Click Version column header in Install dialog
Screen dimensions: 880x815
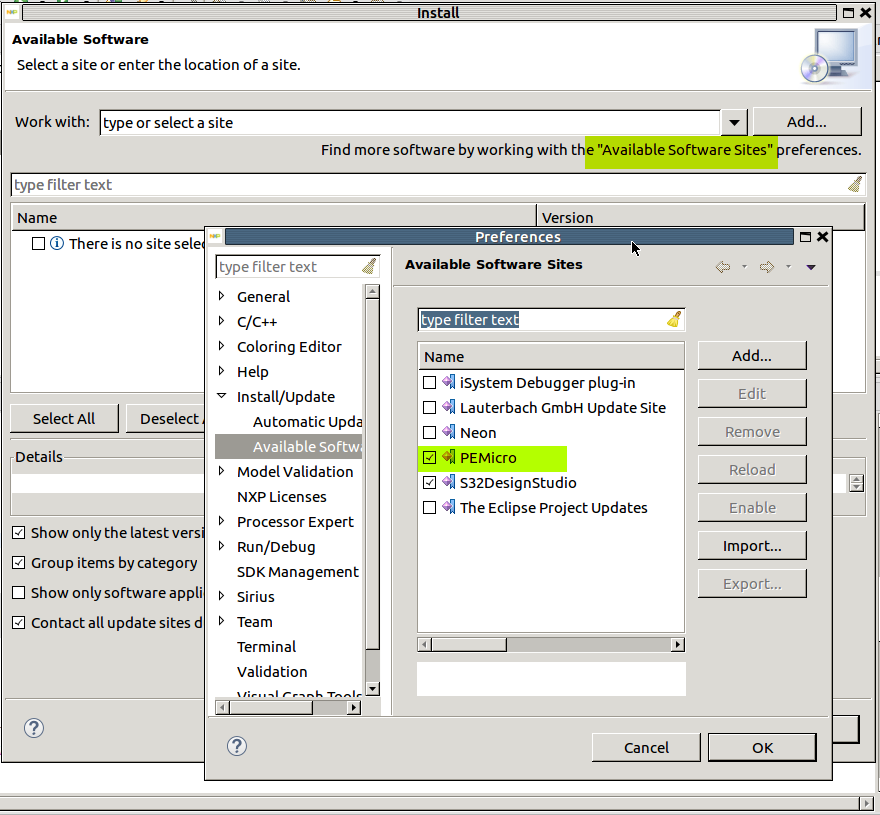700,218
